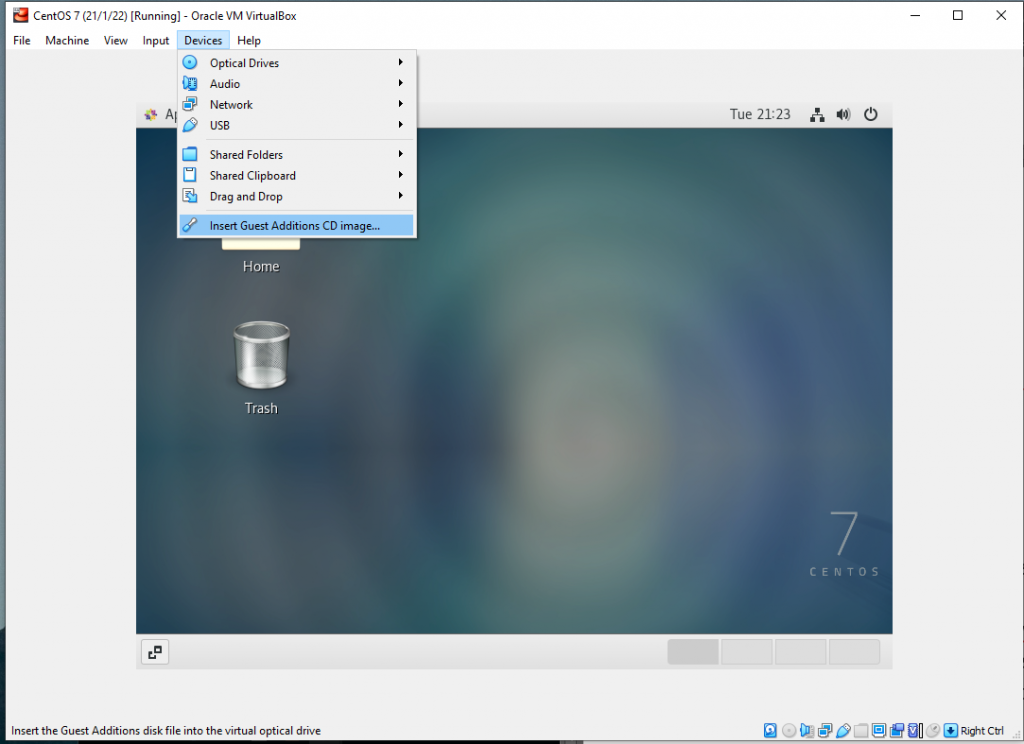Select the Audio menu entry
The height and width of the screenshot is (744, 1024).
[296, 83]
